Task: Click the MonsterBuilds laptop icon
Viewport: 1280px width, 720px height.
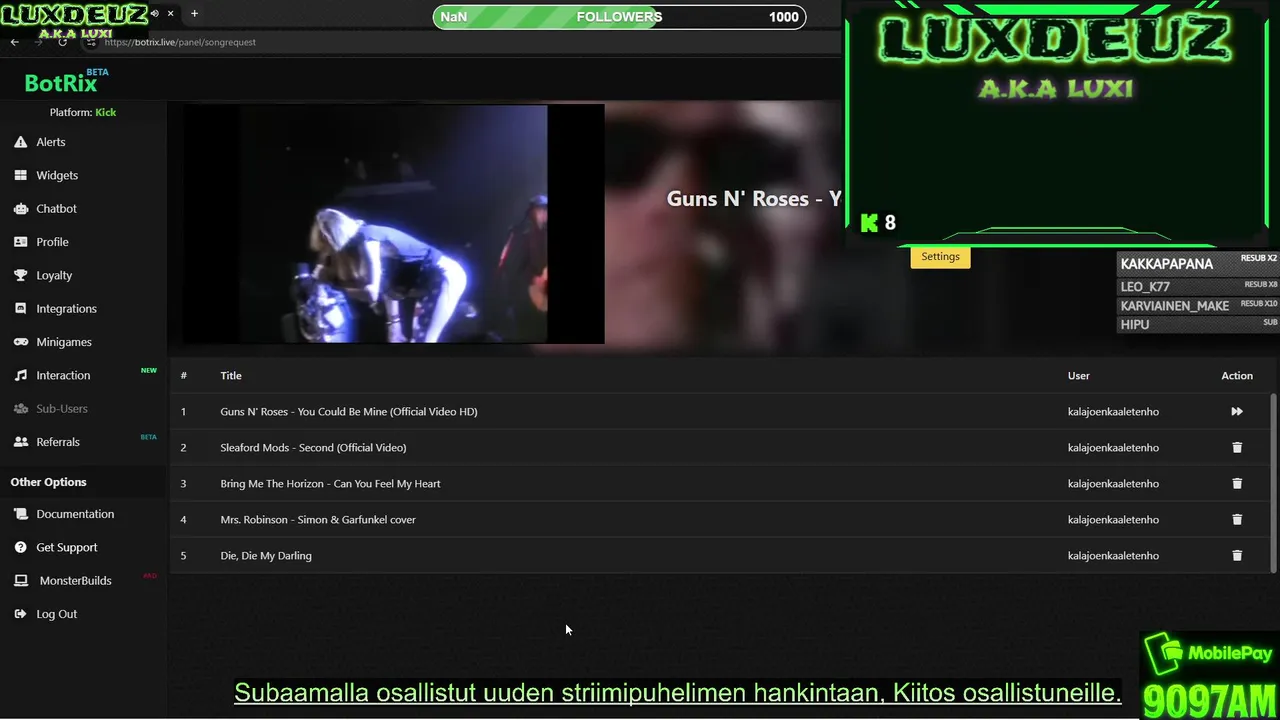Action: [x=20, y=580]
